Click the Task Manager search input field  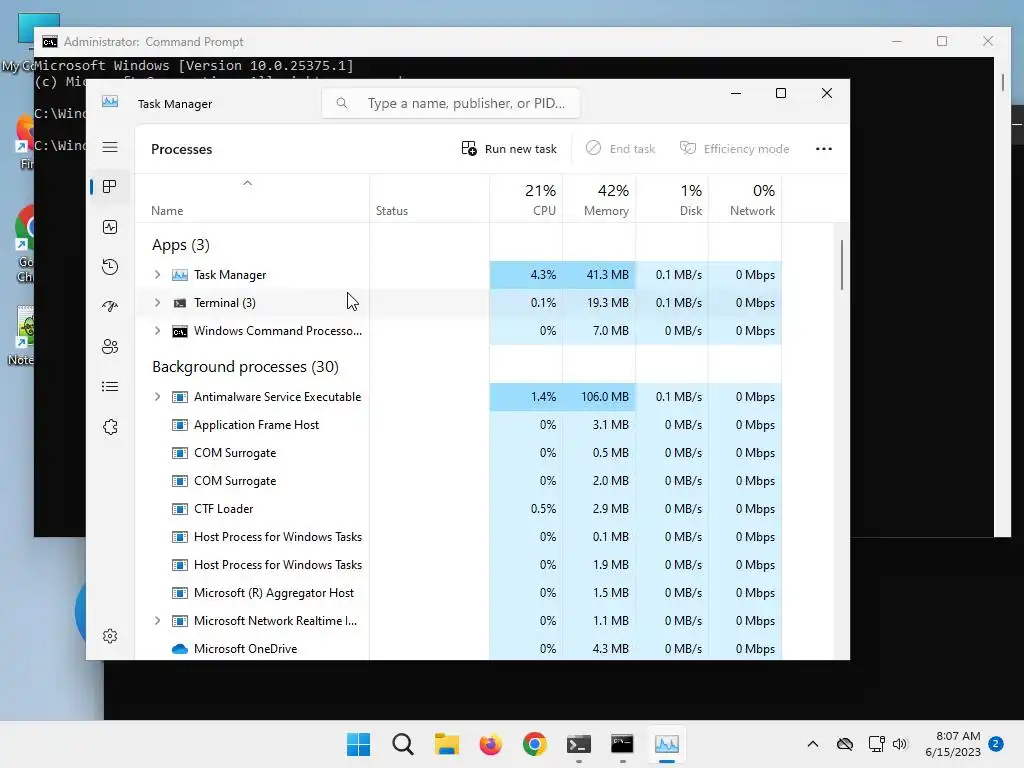pos(451,103)
